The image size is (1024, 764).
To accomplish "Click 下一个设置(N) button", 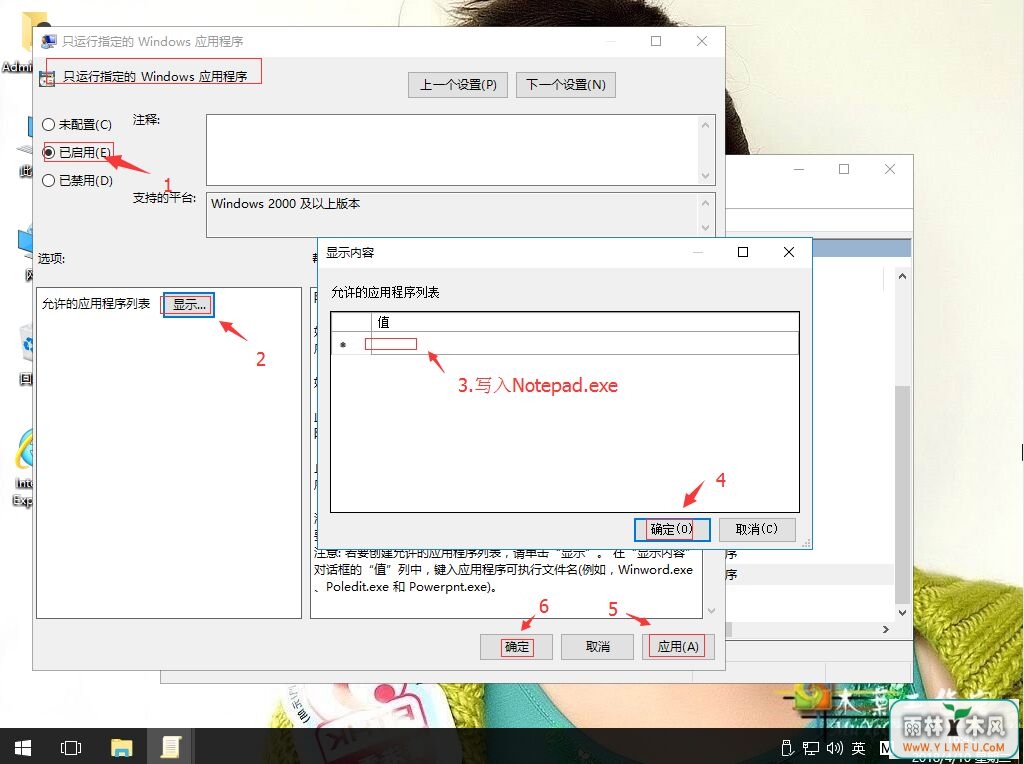I will pos(566,85).
